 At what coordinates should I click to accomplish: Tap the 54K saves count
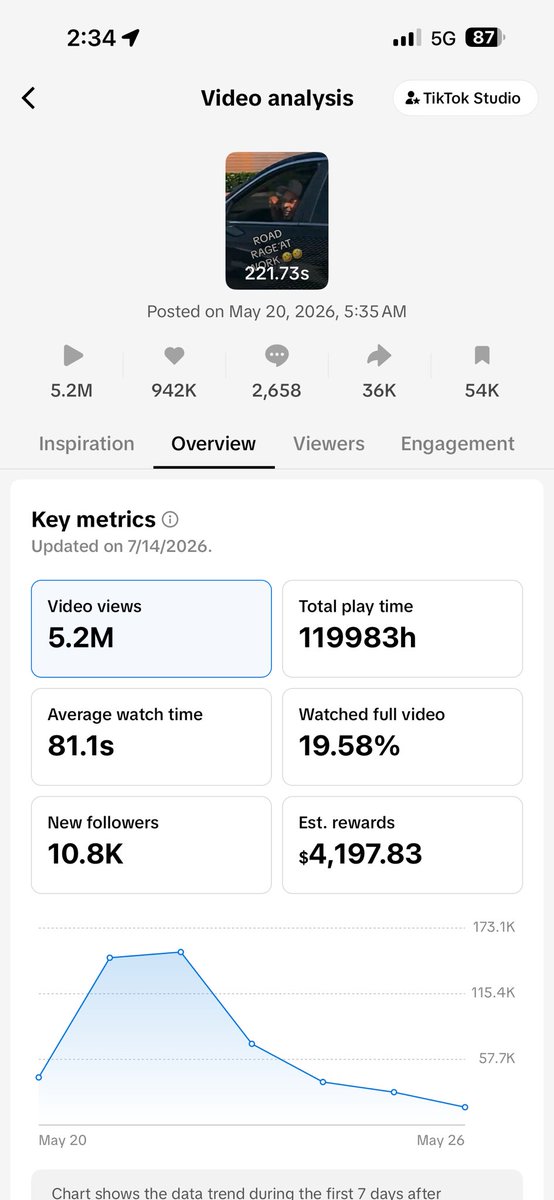click(482, 391)
